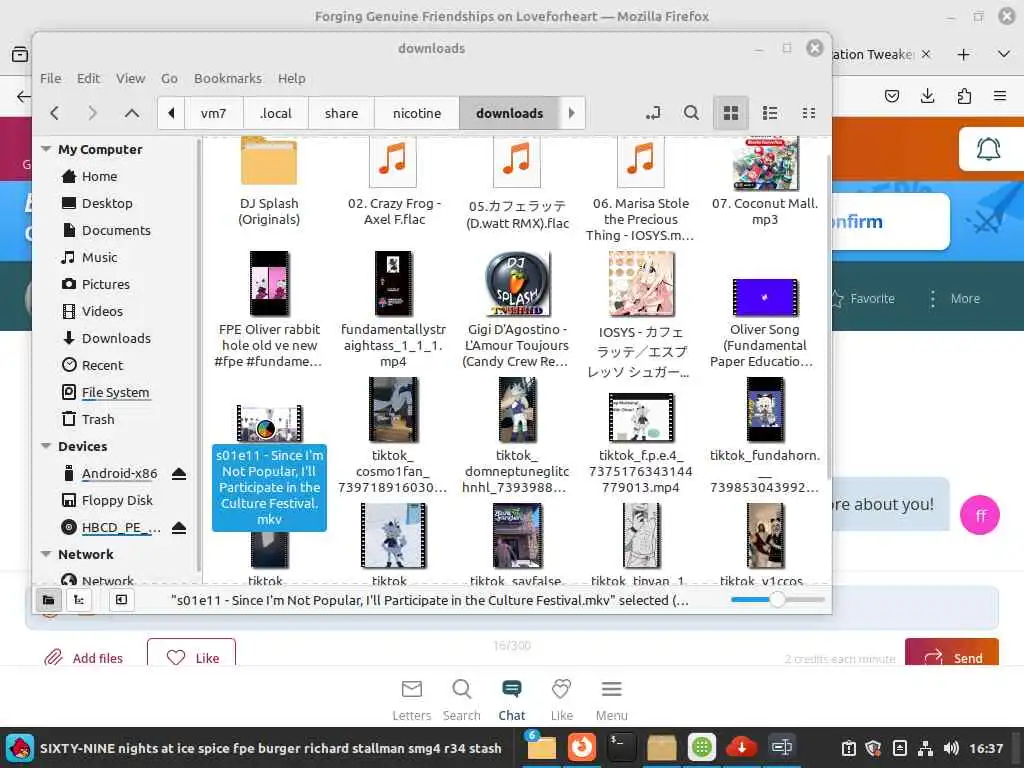Viewport: 1024px width, 768px height.
Task: Show Places in the sidebar
Action: 48,600
